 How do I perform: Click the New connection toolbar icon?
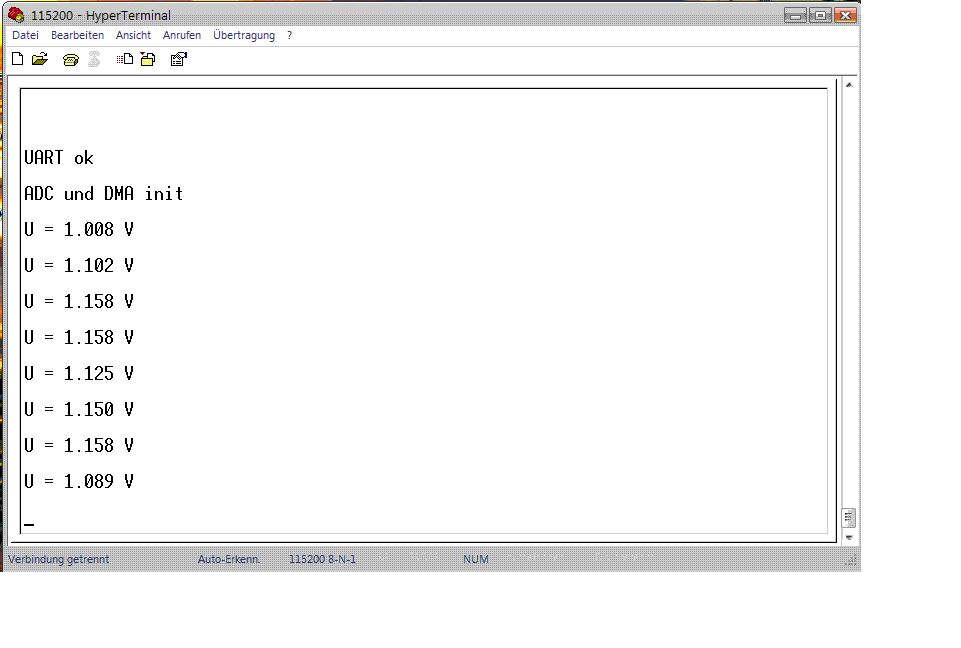18,59
